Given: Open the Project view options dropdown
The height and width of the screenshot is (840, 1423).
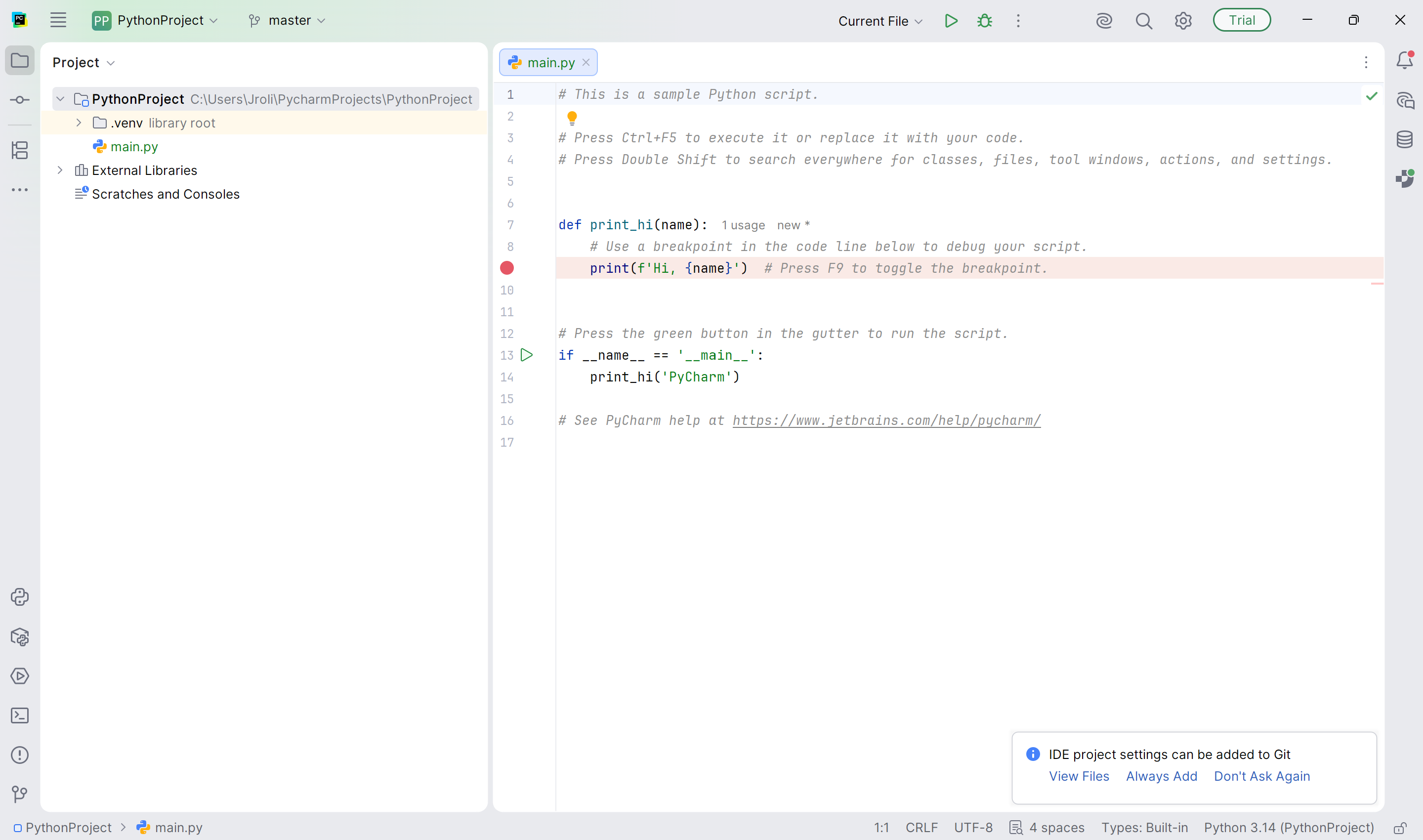Looking at the screenshot, I should tap(84, 62).
